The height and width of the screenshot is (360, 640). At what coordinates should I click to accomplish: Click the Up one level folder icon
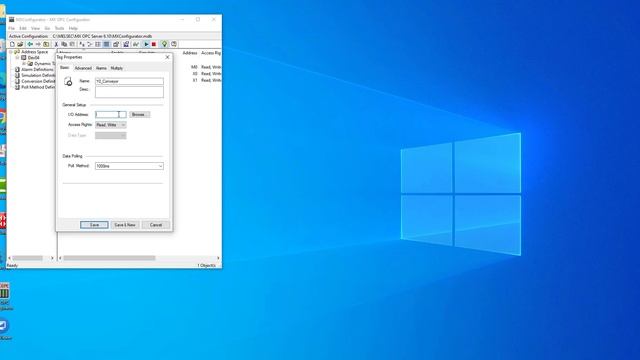coord(46,44)
